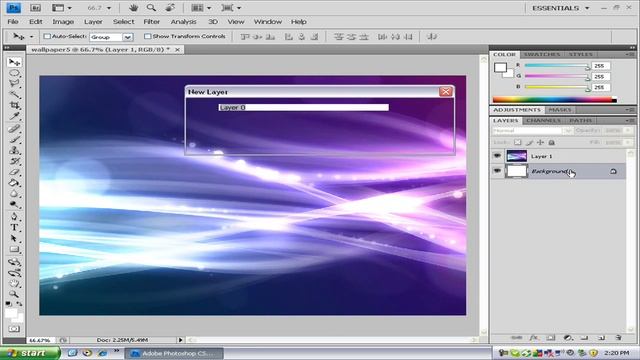Toggle lock position icon

tap(540, 142)
